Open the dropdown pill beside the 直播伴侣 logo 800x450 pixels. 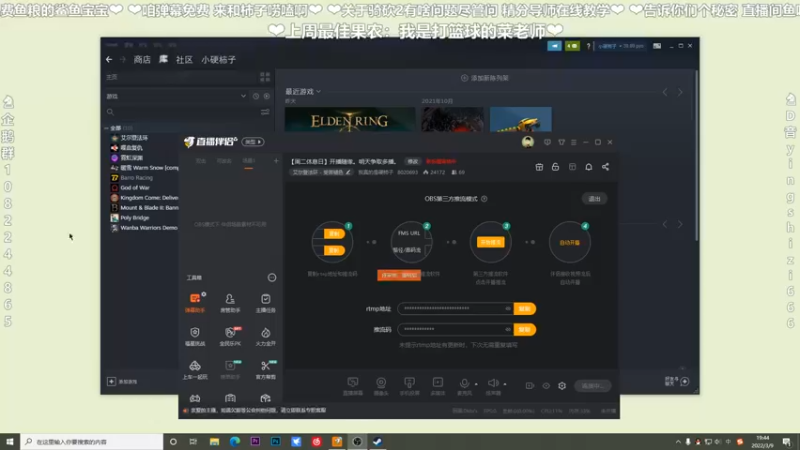[x=253, y=142]
